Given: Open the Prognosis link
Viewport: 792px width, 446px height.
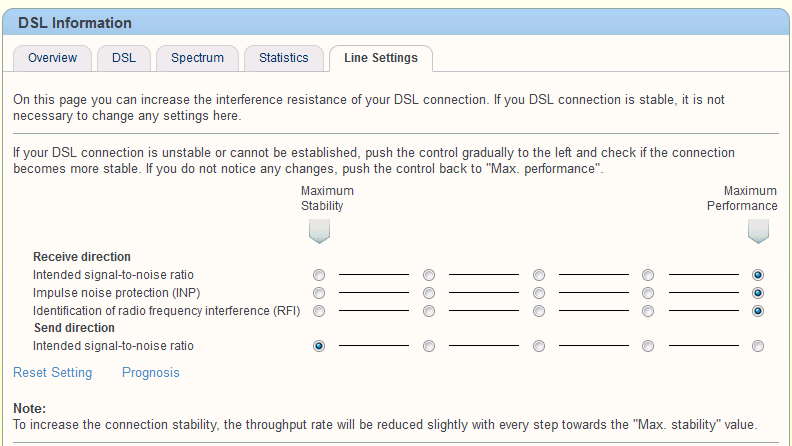Looking at the screenshot, I should pyautogui.click(x=151, y=373).
